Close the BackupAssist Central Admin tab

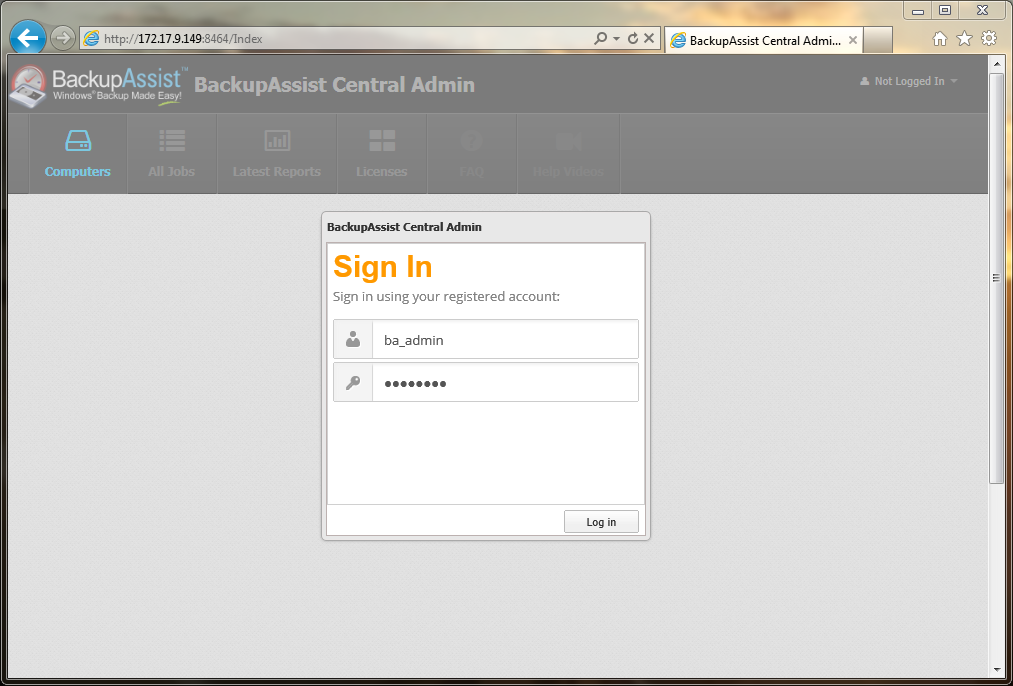tap(853, 41)
